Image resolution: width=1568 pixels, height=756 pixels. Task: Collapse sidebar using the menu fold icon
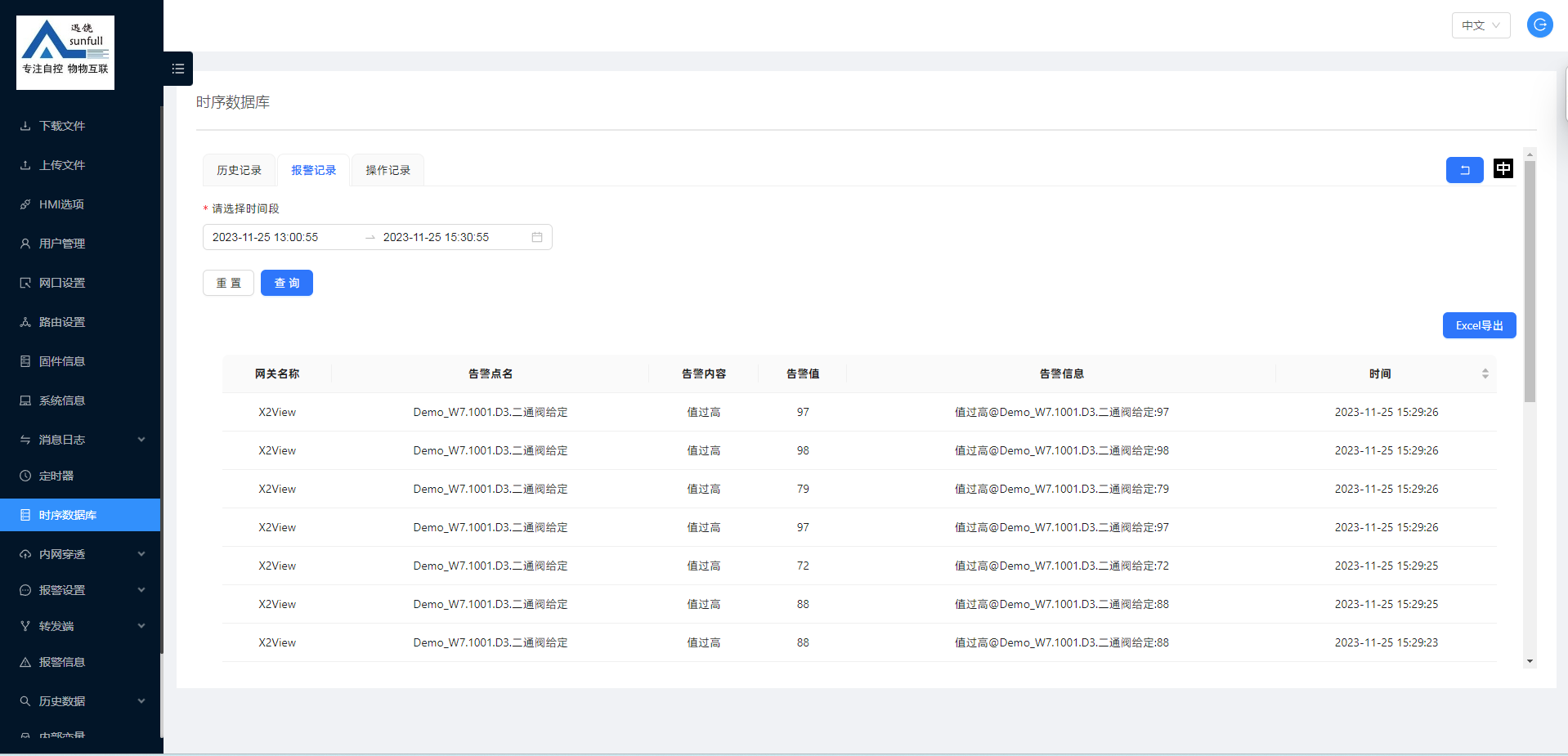[x=177, y=69]
